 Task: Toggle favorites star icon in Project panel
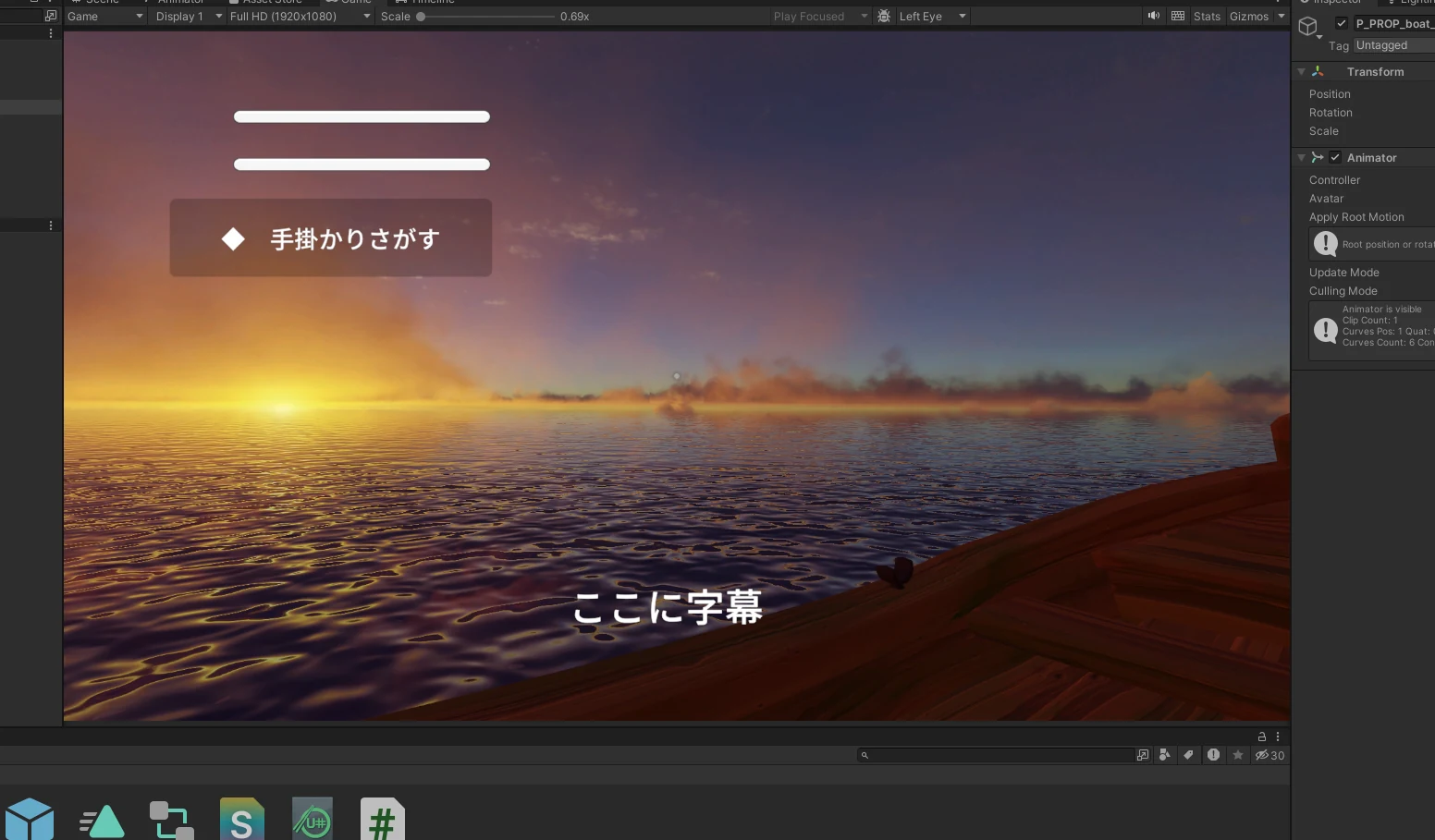(x=1238, y=755)
